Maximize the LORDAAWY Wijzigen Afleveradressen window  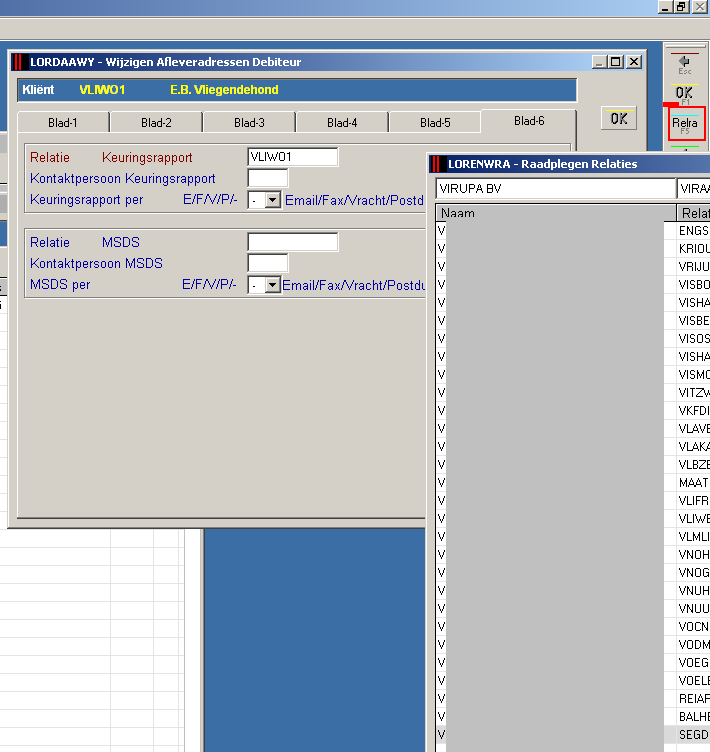tap(615, 62)
